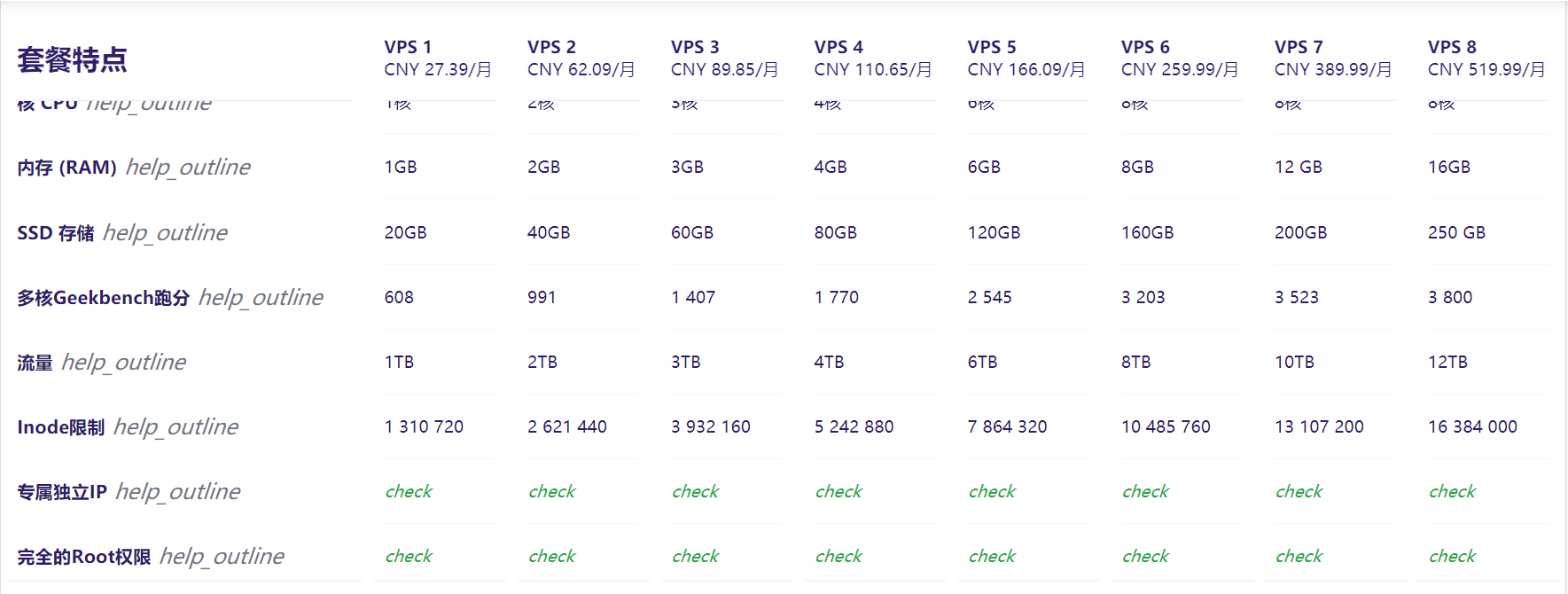Click the help icon next to SSD 存储
This screenshot has height=594, width=1568.
click(165, 232)
